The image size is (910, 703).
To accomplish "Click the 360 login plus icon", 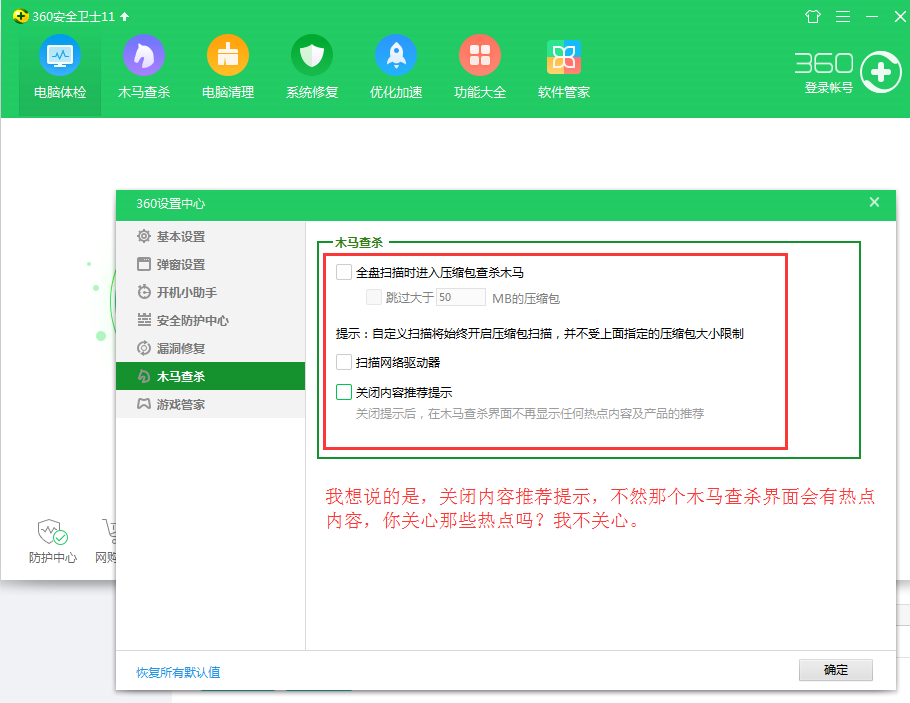I will point(880,73).
